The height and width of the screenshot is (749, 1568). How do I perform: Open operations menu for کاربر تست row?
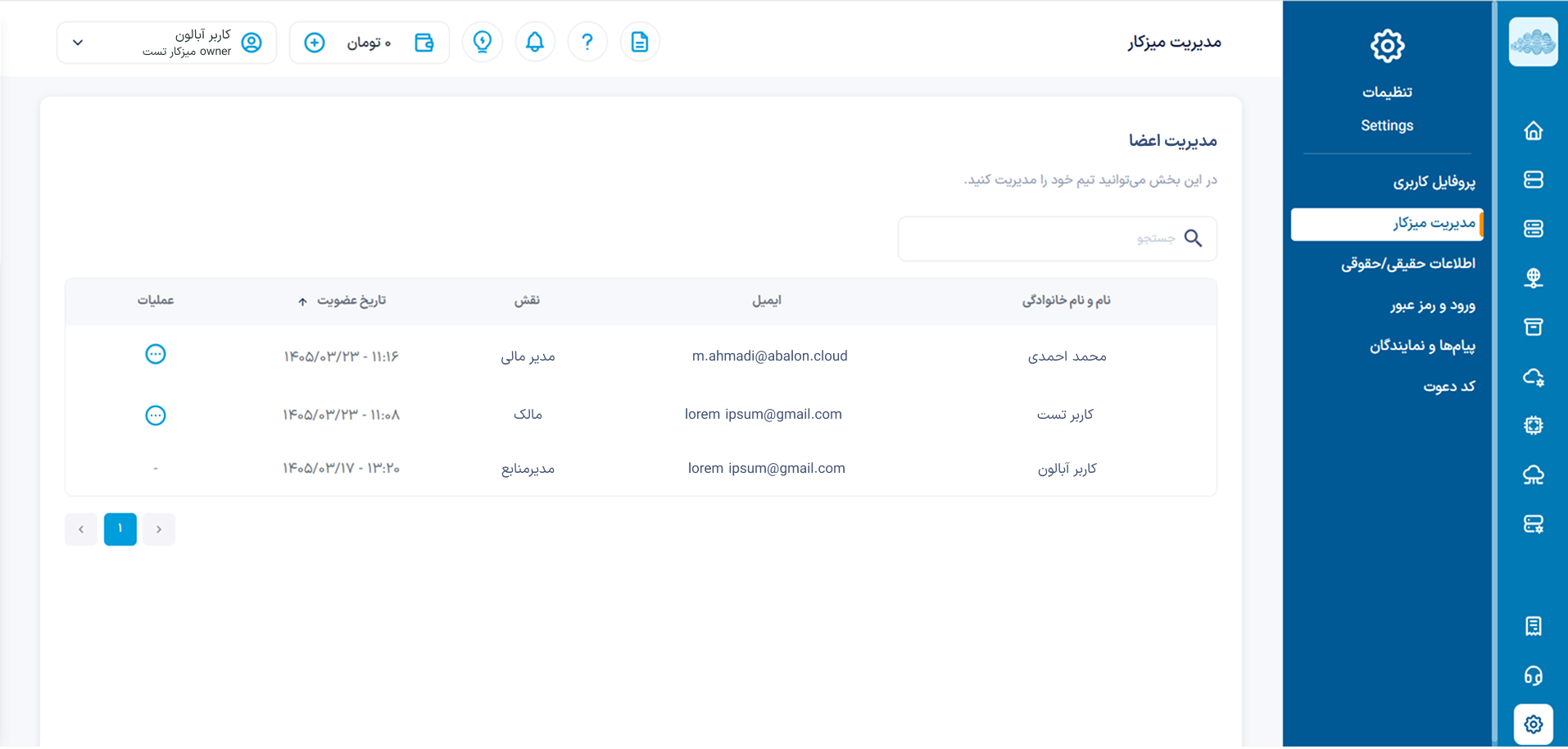pos(156,415)
